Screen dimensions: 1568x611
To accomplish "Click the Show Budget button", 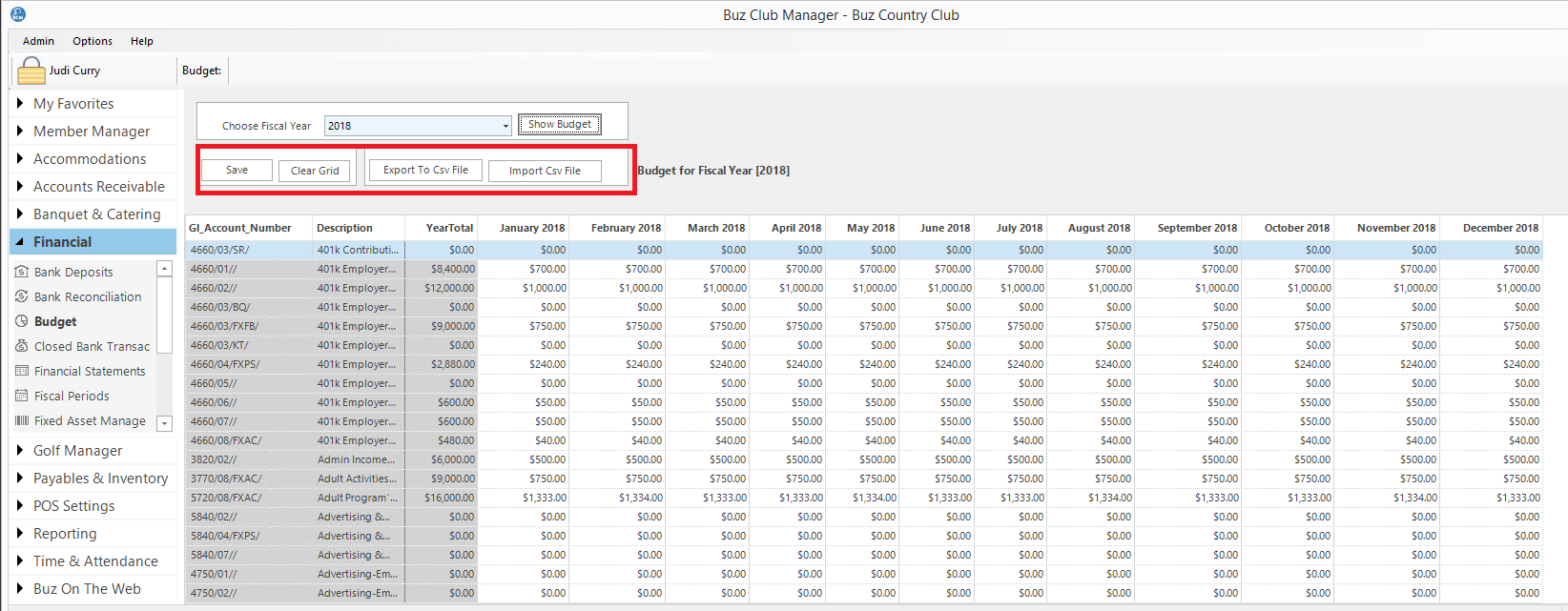I will [560, 125].
